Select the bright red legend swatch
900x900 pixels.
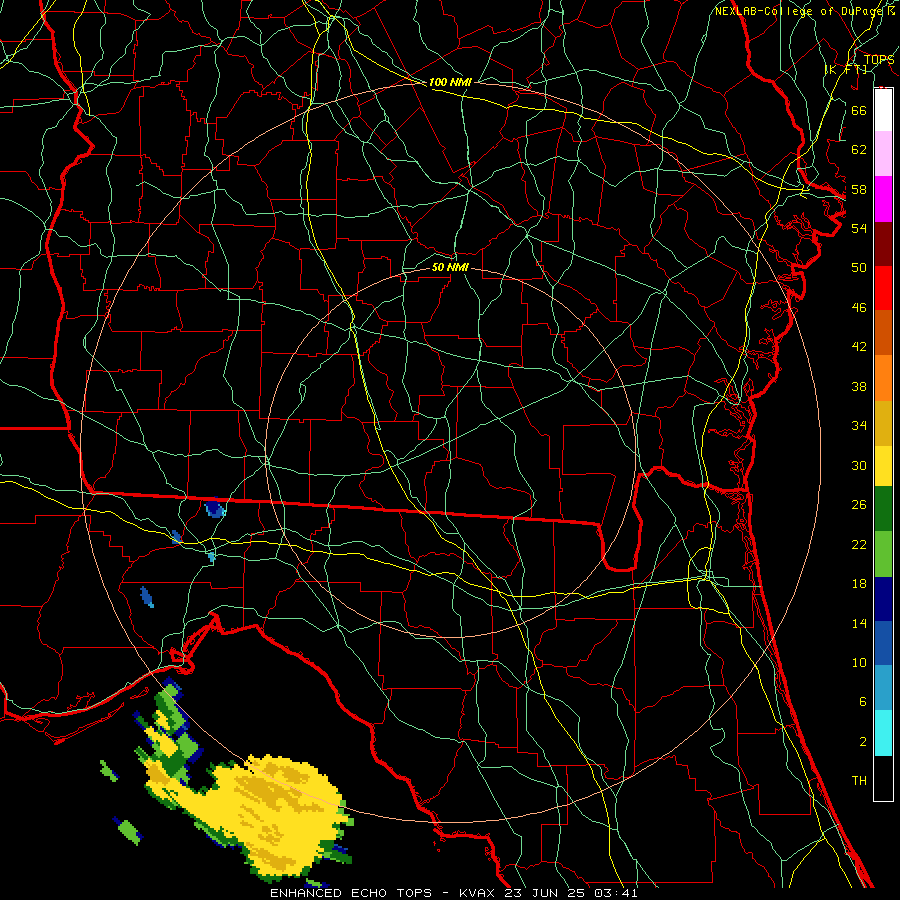pyautogui.click(x=883, y=288)
